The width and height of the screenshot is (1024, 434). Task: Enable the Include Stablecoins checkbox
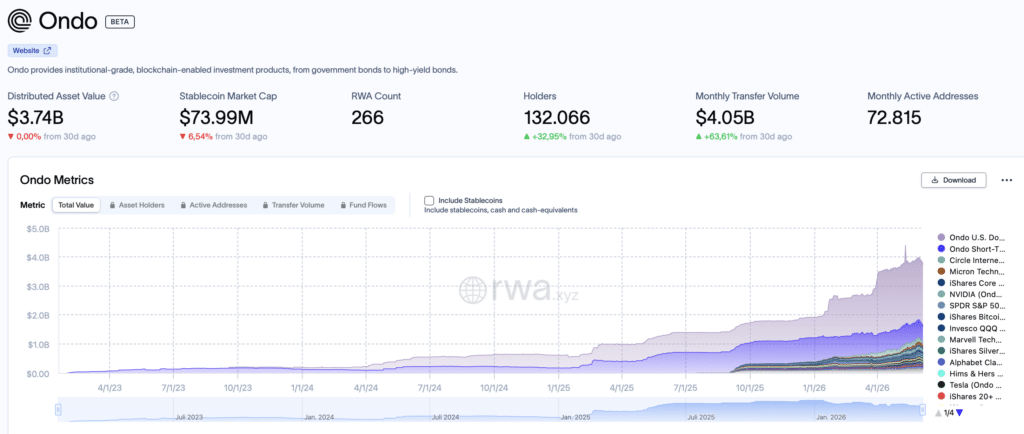point(429,200)
